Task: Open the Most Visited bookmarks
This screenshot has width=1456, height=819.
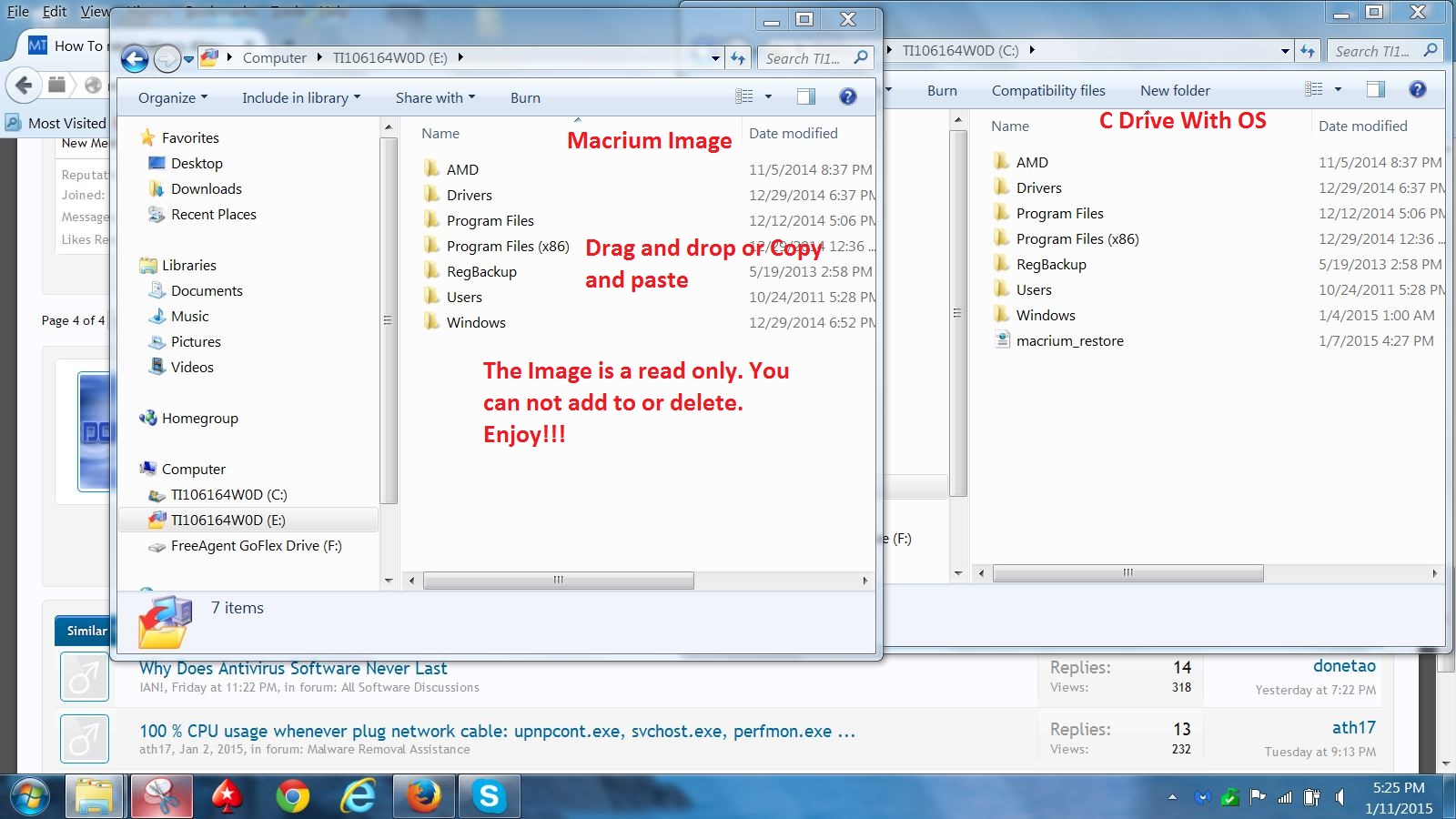Action: coord(56,123)
